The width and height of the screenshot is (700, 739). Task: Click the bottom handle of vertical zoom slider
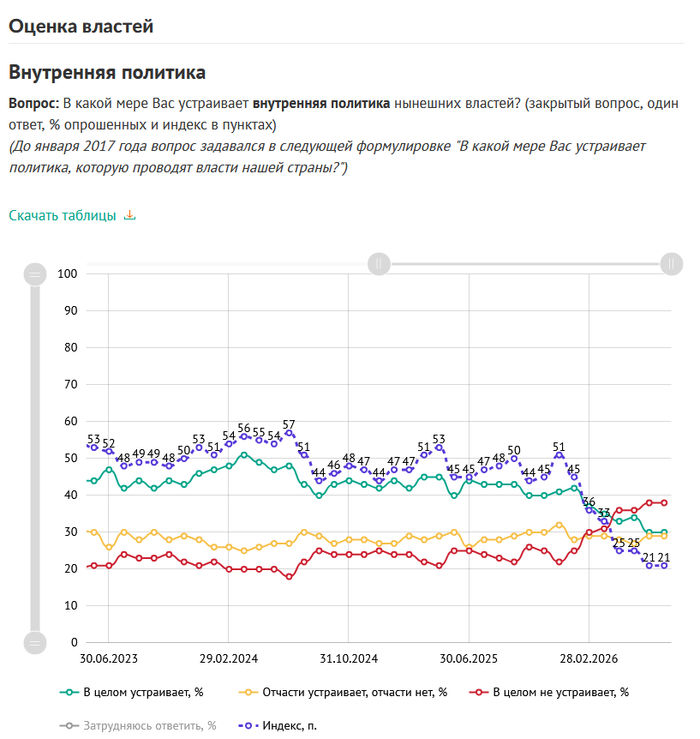point(35,643)
